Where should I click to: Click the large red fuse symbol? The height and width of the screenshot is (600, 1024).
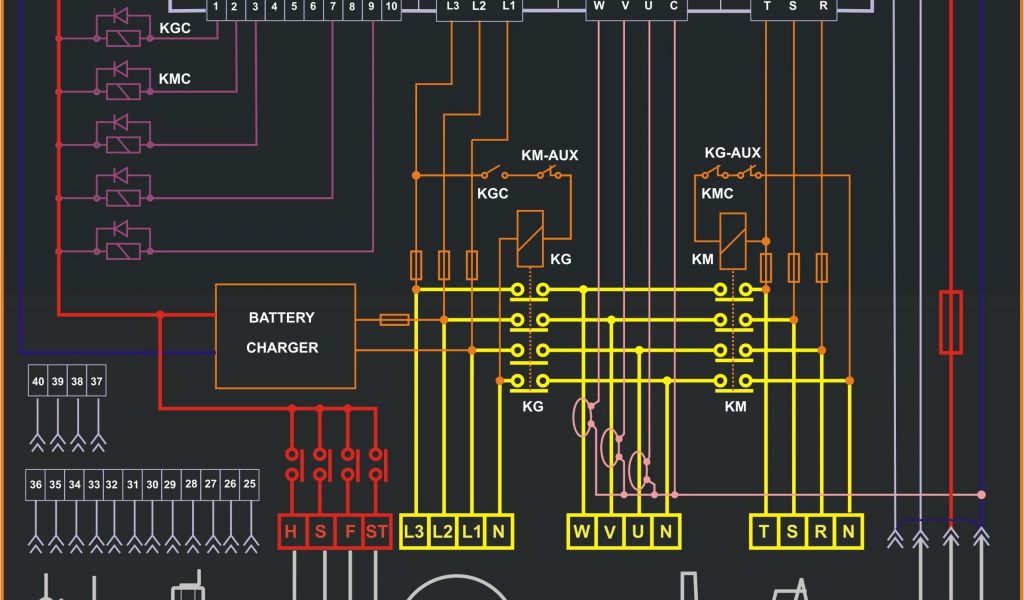[x=950, y=322]
